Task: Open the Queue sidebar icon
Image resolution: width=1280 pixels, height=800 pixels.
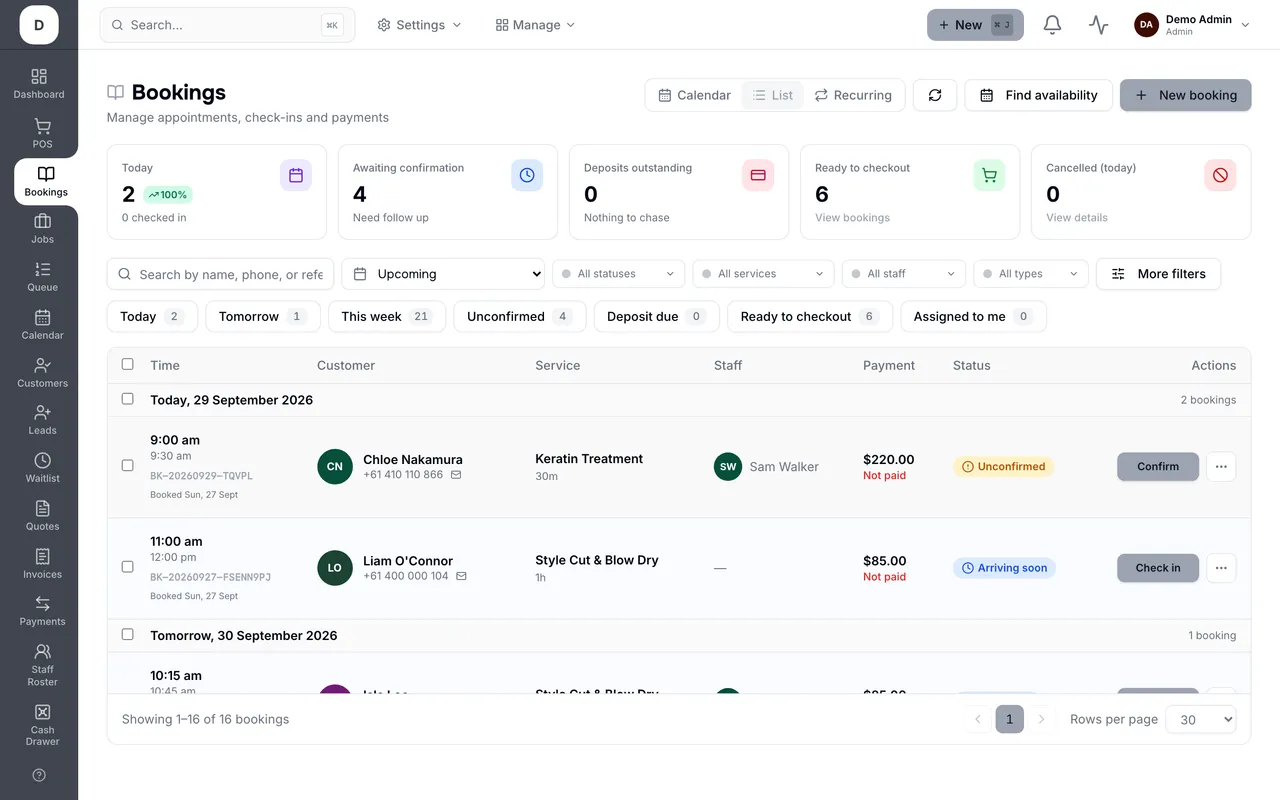Action: pyautogui.click(x=42, y=277)
